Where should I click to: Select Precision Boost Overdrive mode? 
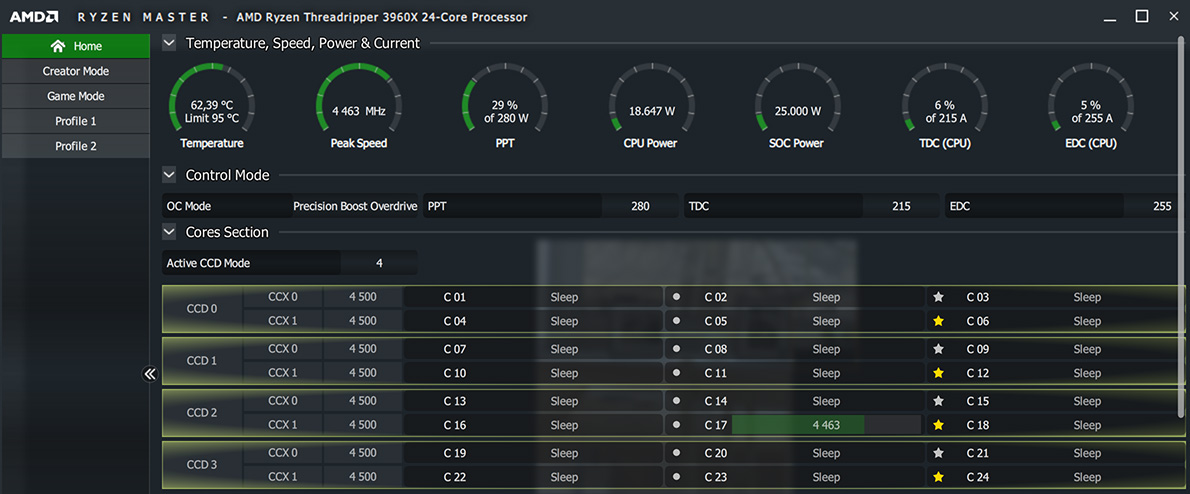tap(355, 206)
